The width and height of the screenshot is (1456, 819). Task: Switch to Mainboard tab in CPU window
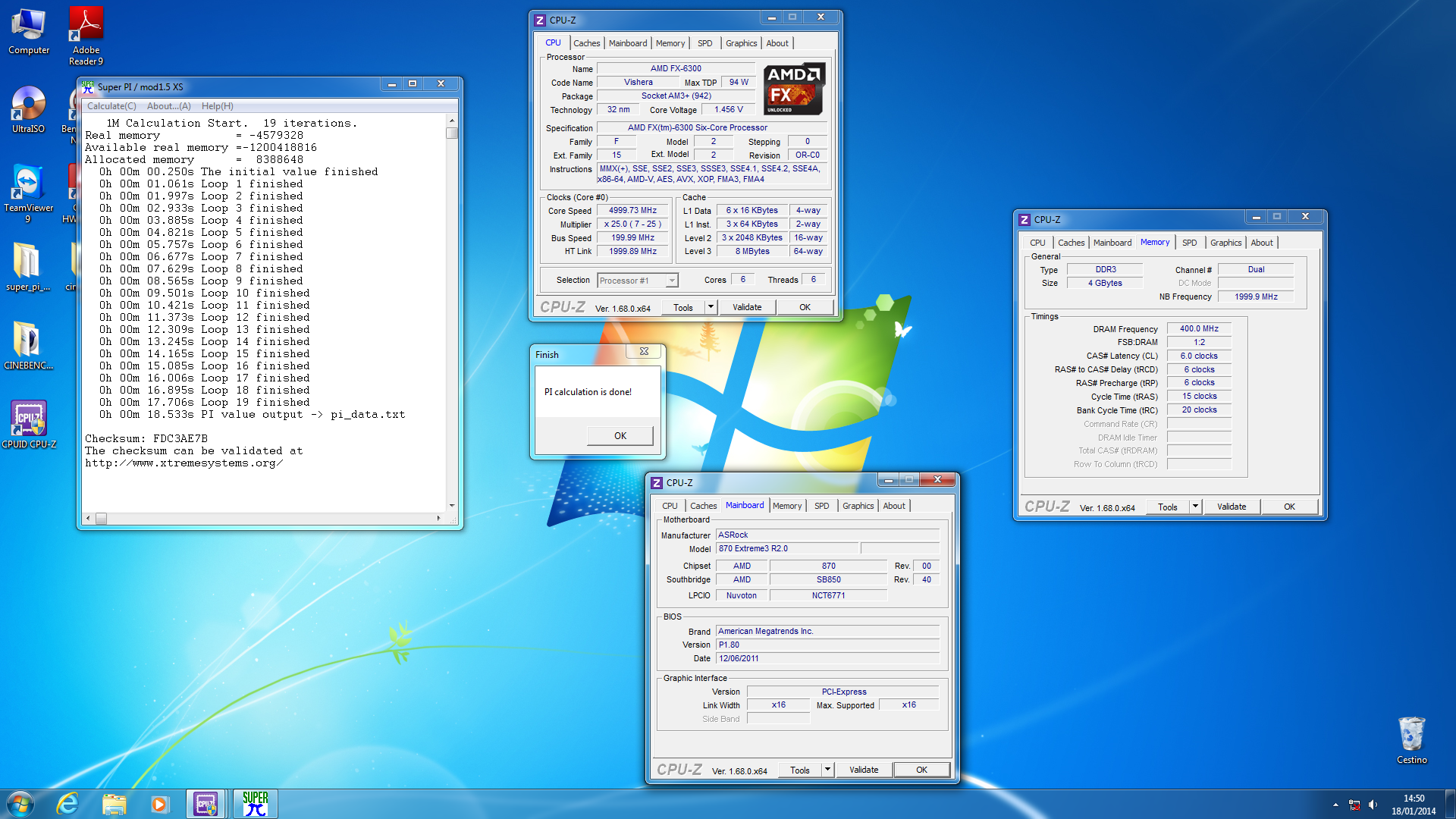(628, 43)
